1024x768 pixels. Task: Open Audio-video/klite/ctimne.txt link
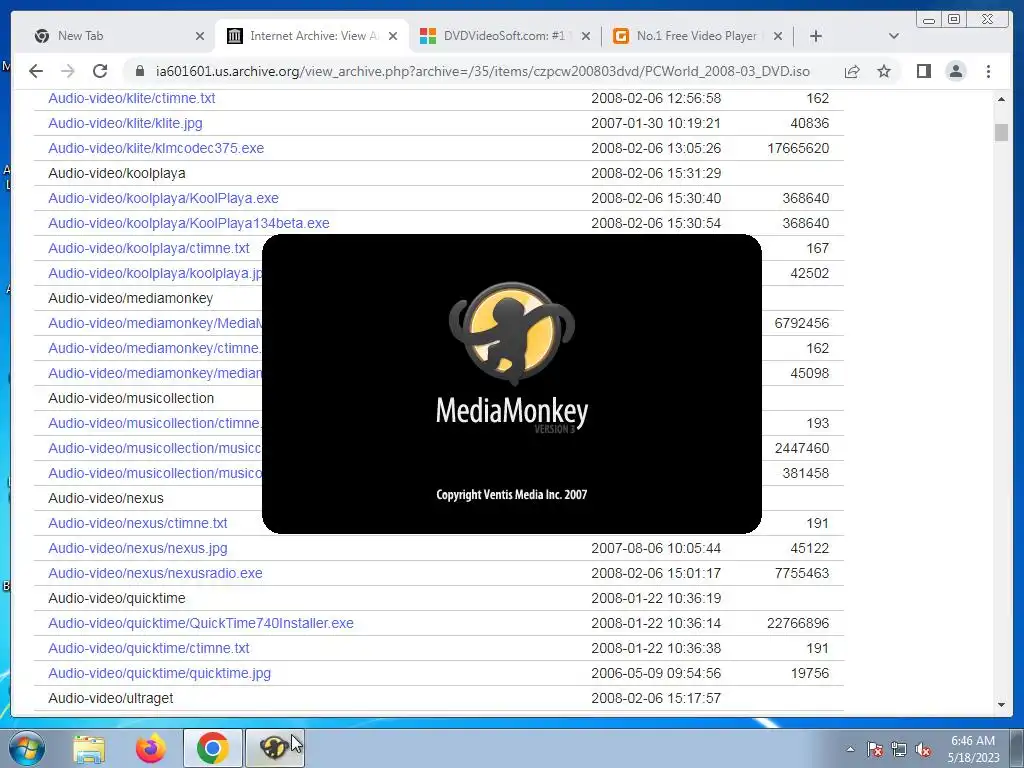[x=131, y=98]
